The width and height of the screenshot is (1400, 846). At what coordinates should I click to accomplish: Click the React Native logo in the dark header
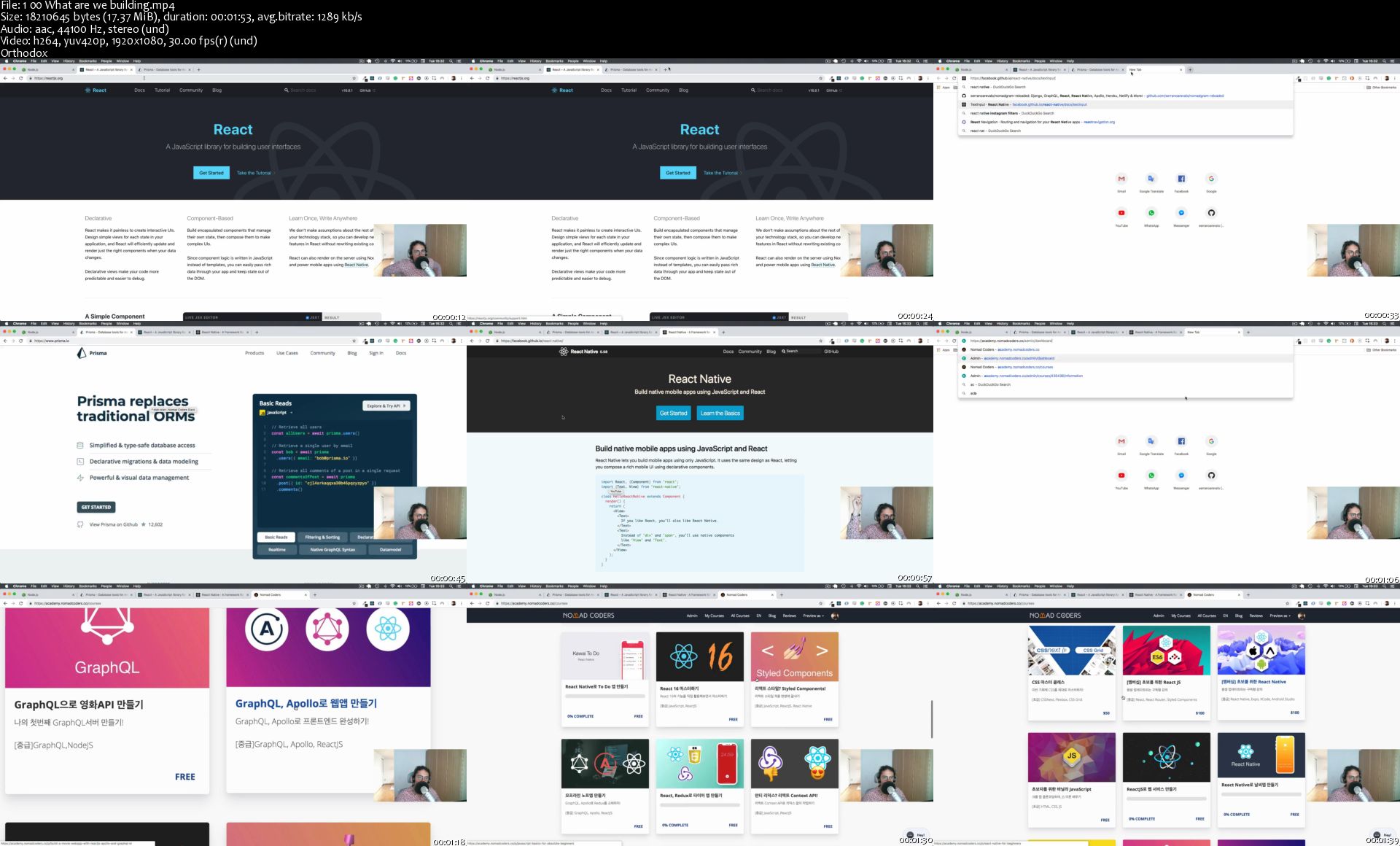coord(583,352)
